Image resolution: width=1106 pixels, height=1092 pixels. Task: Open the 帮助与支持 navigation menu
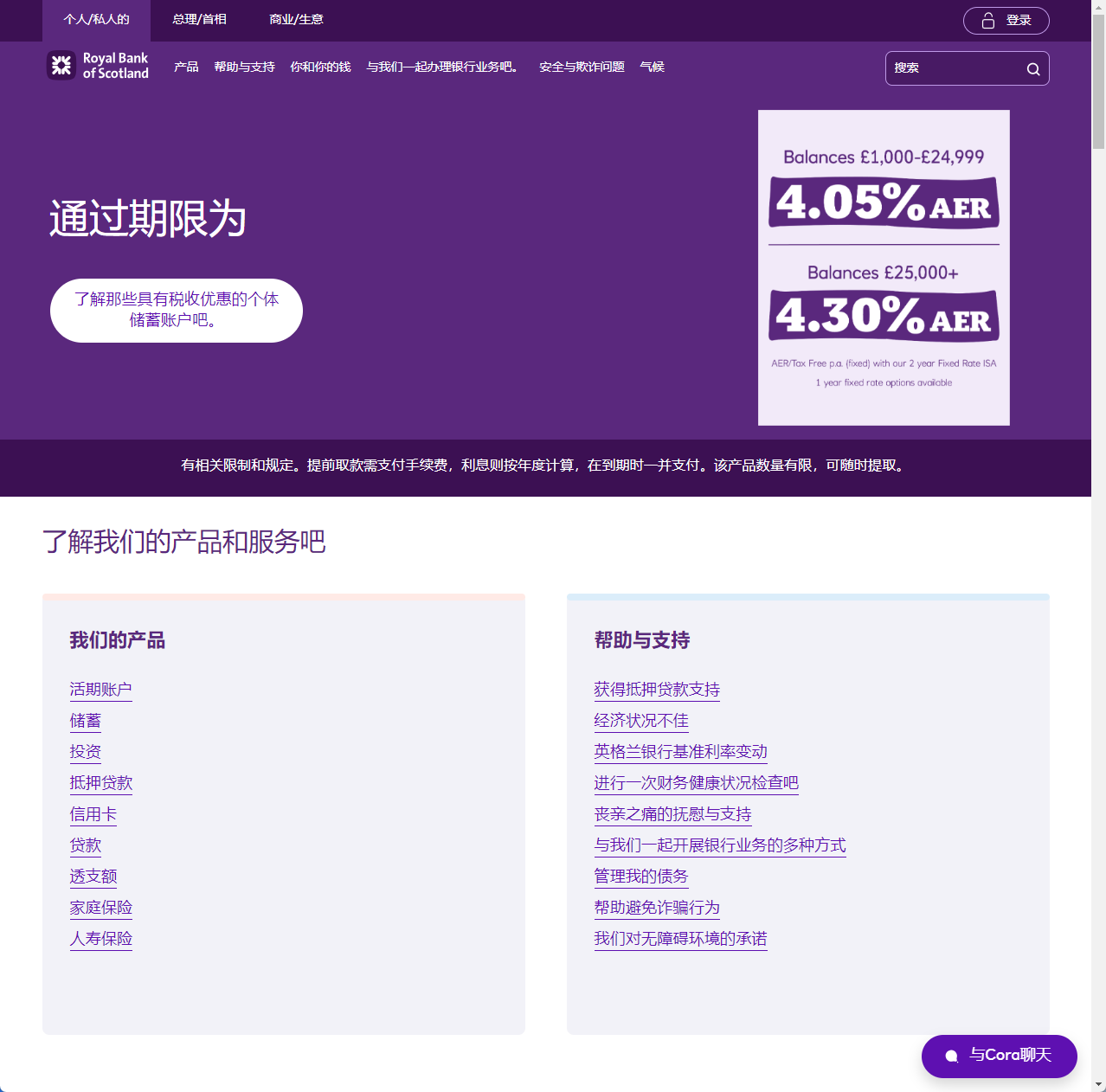tap(244, 66)
